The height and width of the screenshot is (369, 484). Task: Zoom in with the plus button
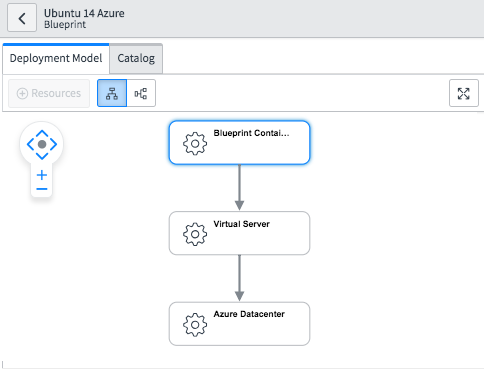[42, 175]
